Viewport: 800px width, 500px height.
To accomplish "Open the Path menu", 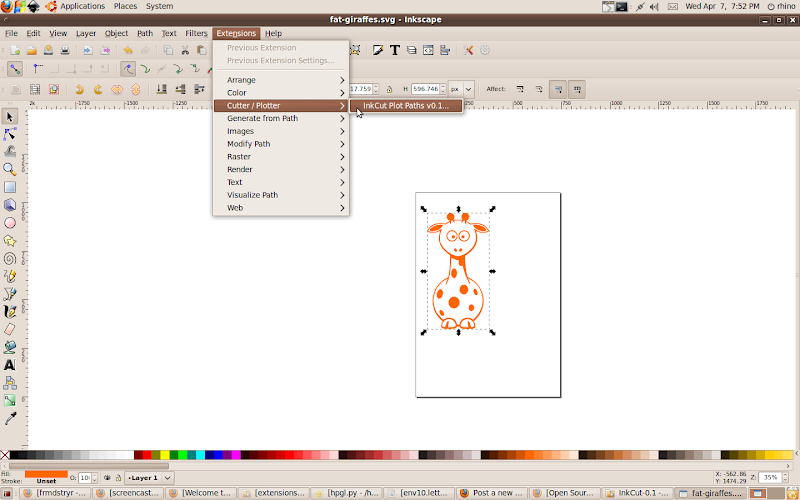I will pos(145,33).
